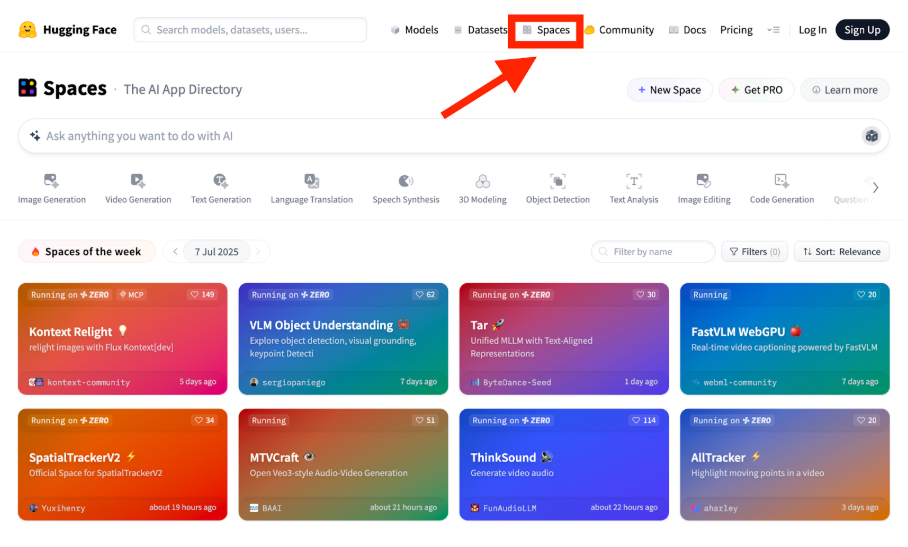The image size is (908, 547).
Task: Click the New Space button
Action: 669,90
